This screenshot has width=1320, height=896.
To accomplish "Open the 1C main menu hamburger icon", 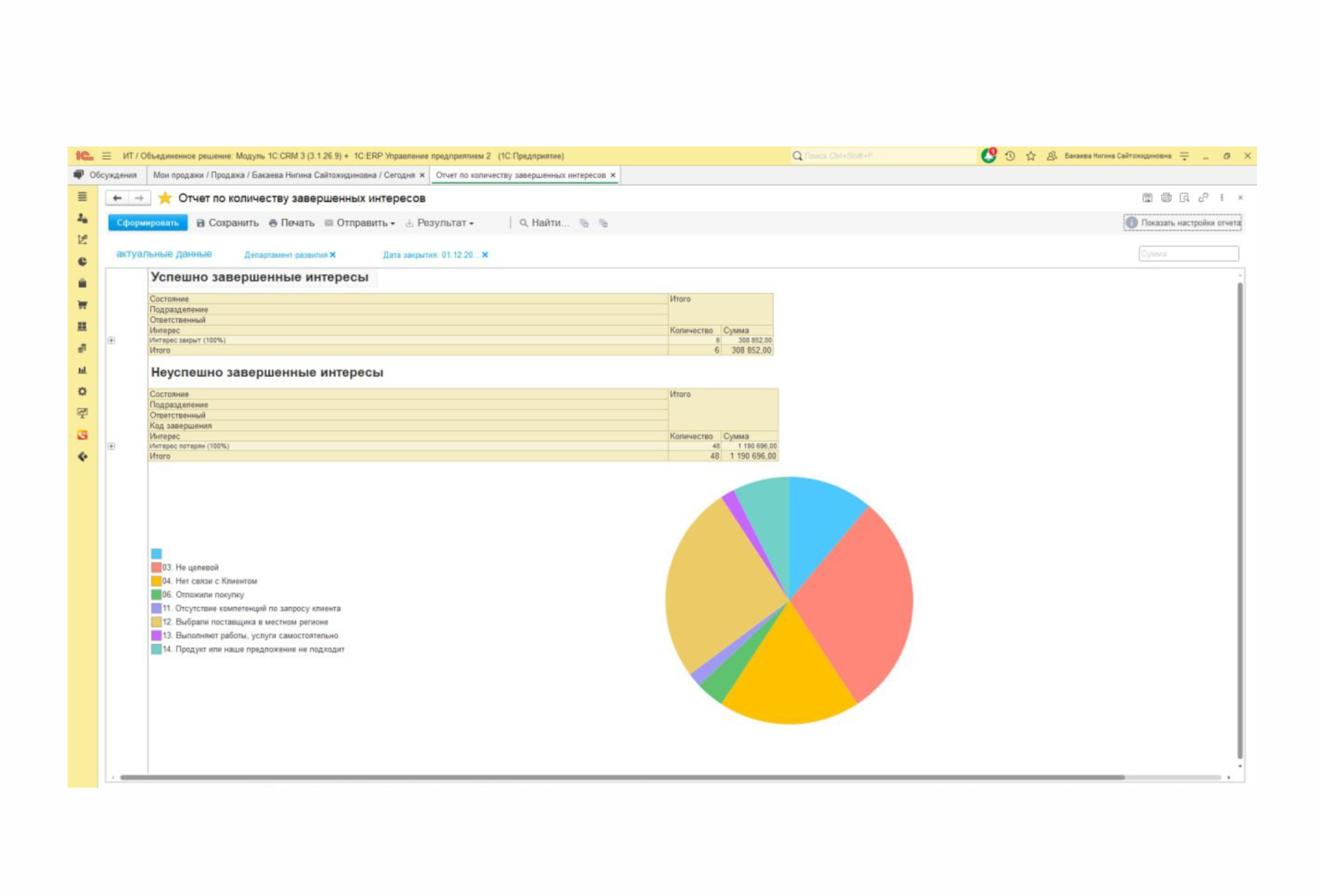I will 106,155.
